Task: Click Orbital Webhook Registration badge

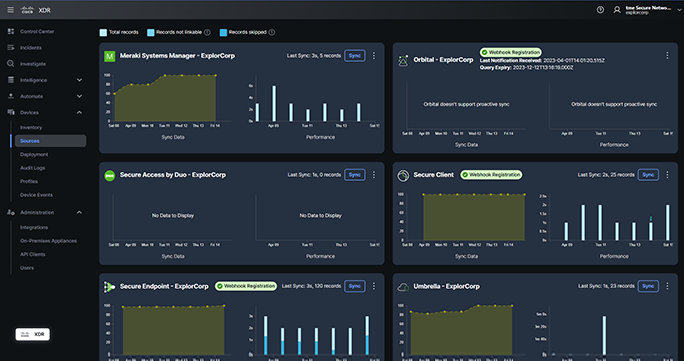Action: (x=511, y=52)
